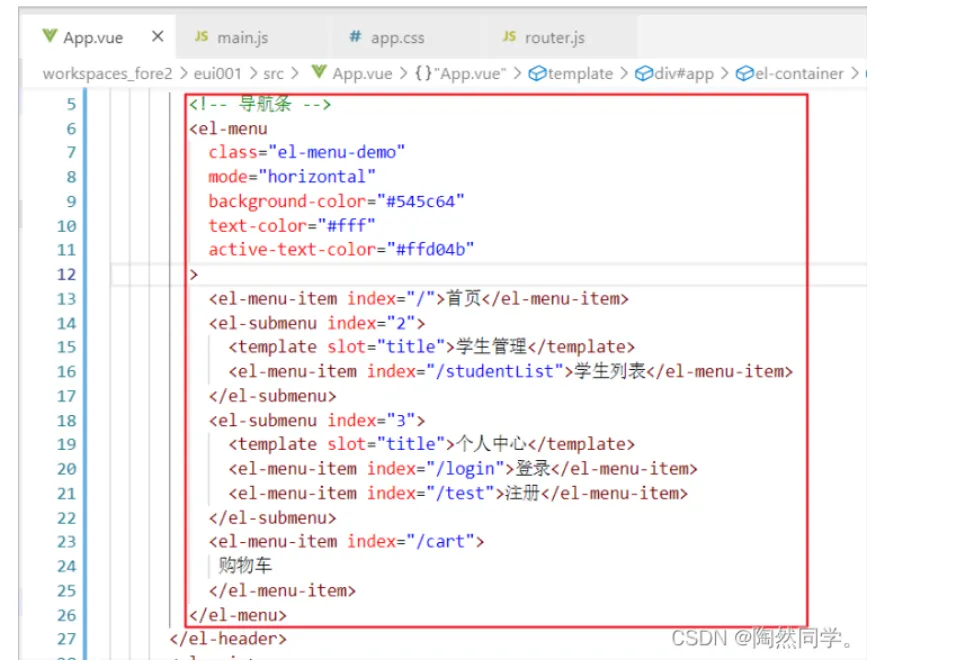Click the <el-menu opening tag
Viewport: 954px width, 667px height.
pos(228,128)
